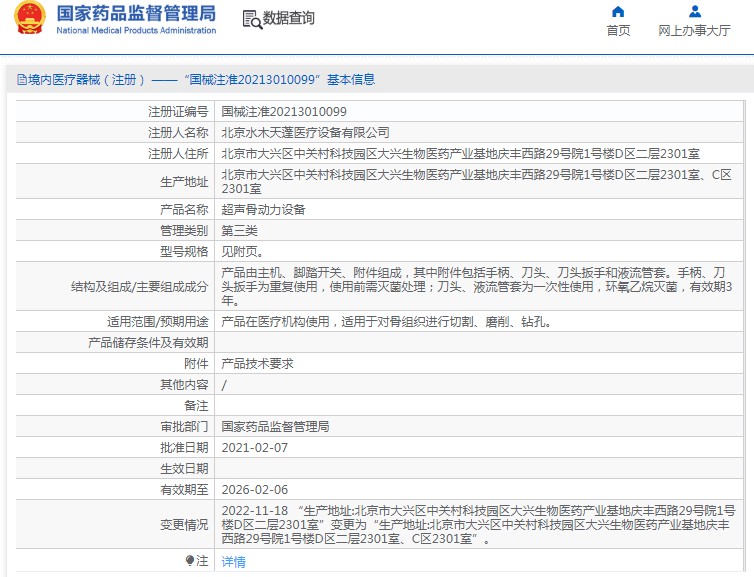The height and width of the screenshot is (577, 754).
Task: Open the 数据查询 search icon
Action: click(x=252, y=19)
